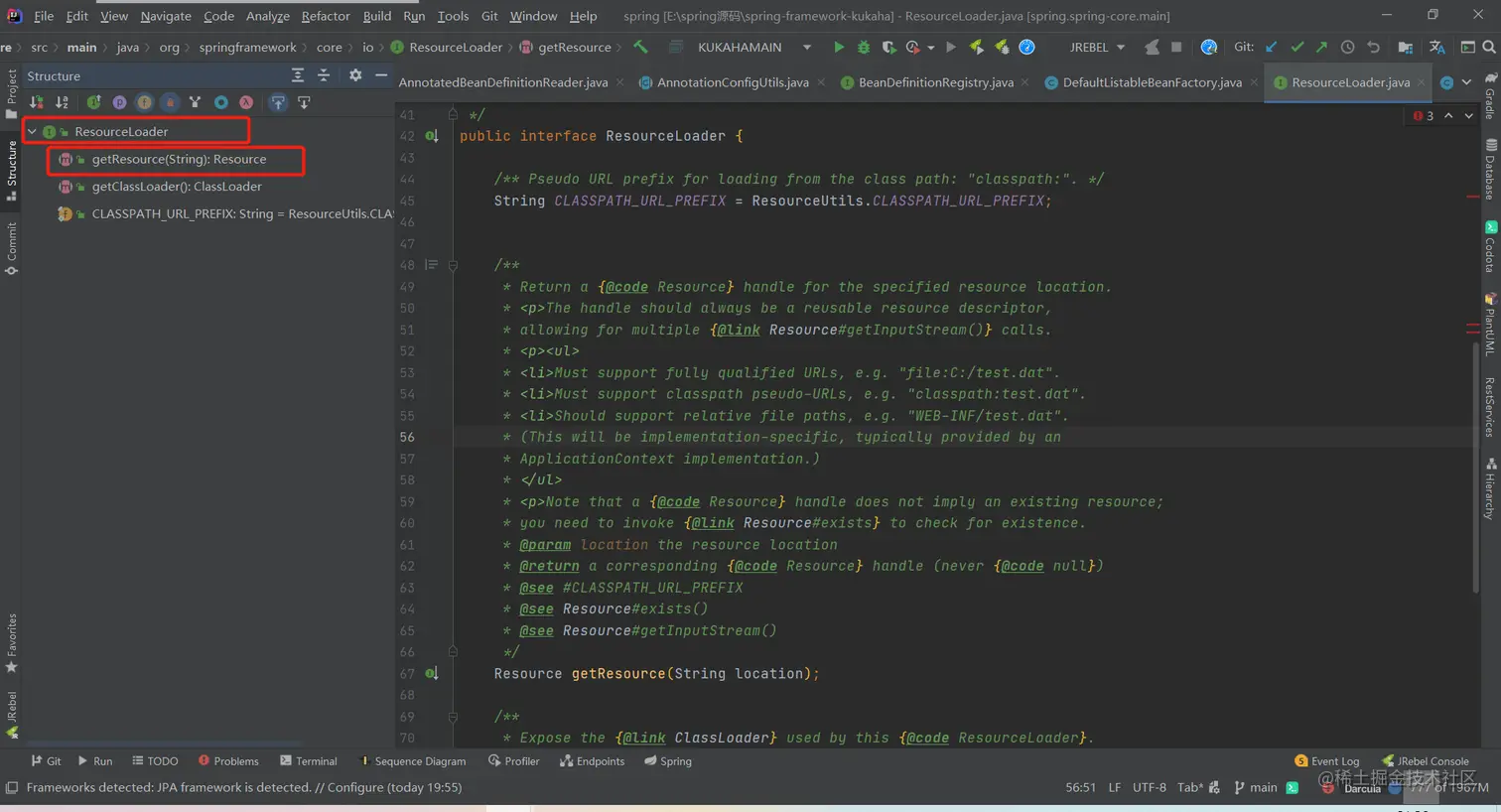This screenshot has height=812, width=1501.
Task: Open the Event Log
Action: point(1327,761)
